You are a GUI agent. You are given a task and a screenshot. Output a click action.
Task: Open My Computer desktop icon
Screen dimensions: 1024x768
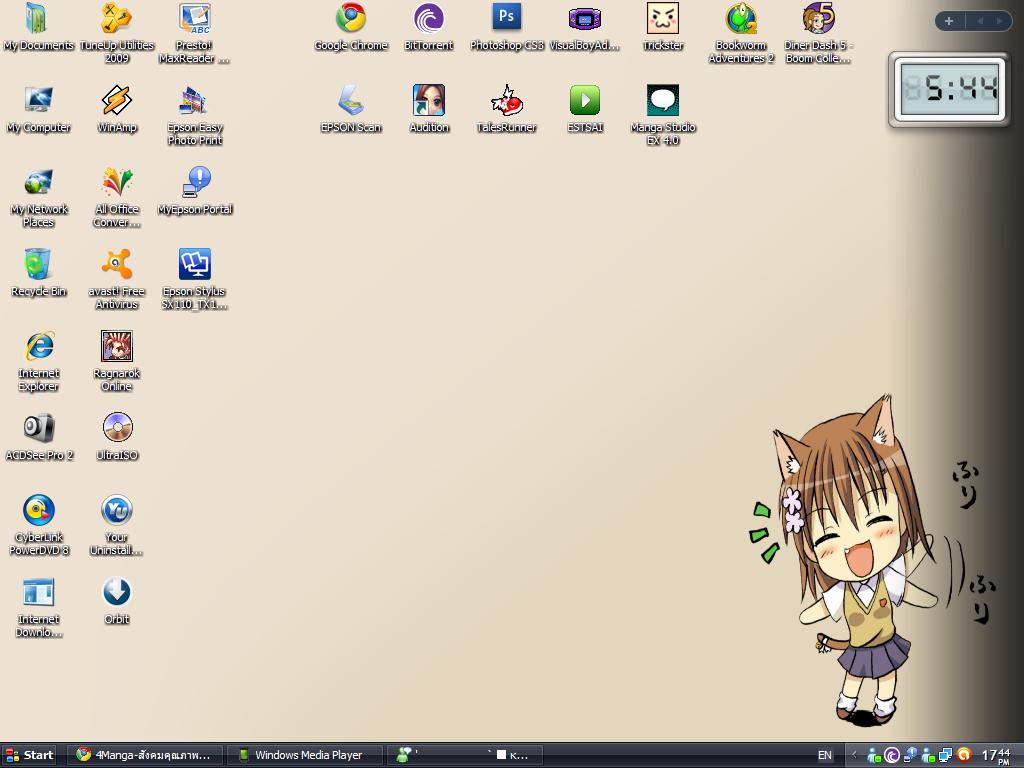pos(38,109)
